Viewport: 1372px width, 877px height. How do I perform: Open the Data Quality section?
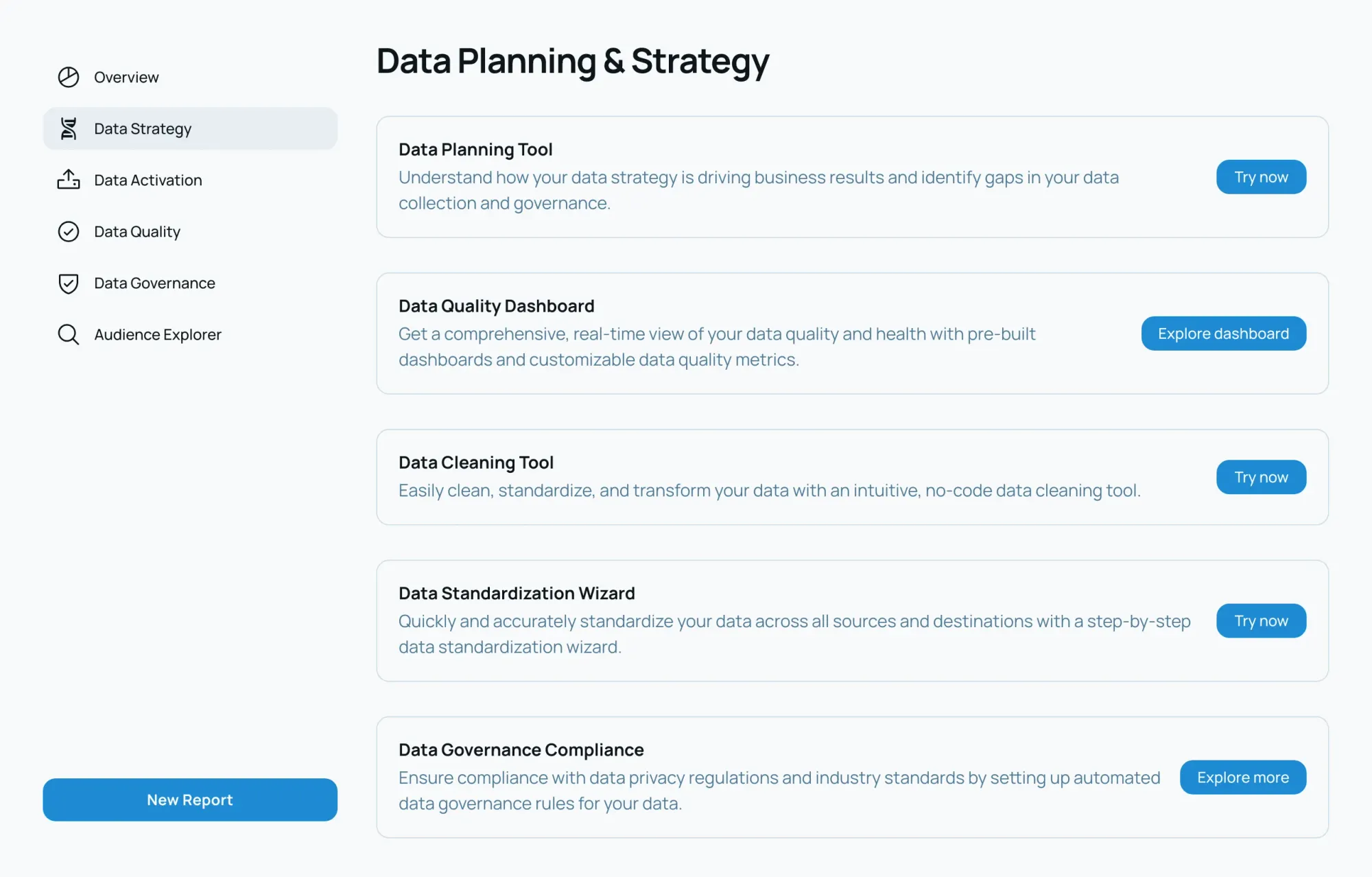(x=137, y=231)
